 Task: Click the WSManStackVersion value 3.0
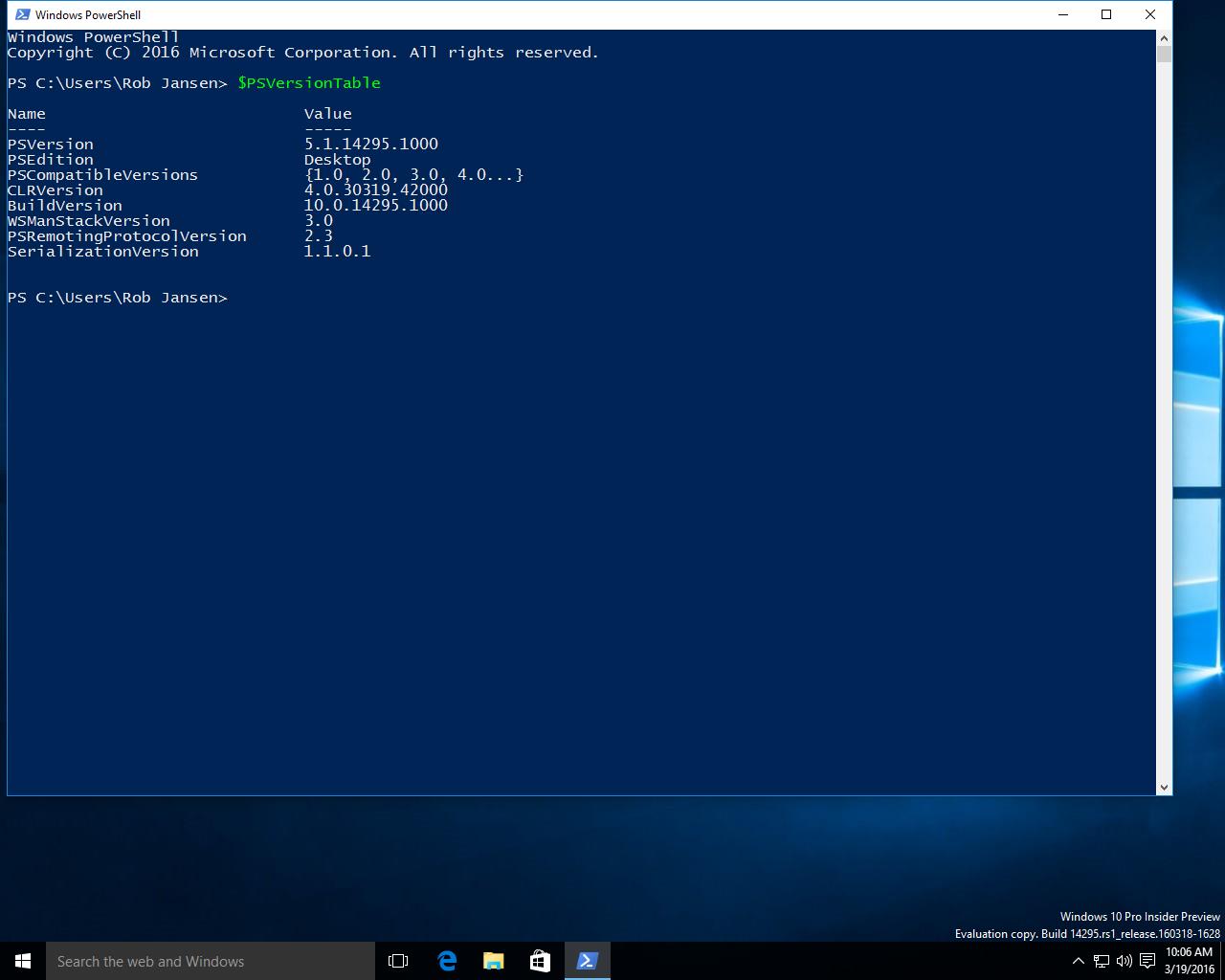click(319, 221)
